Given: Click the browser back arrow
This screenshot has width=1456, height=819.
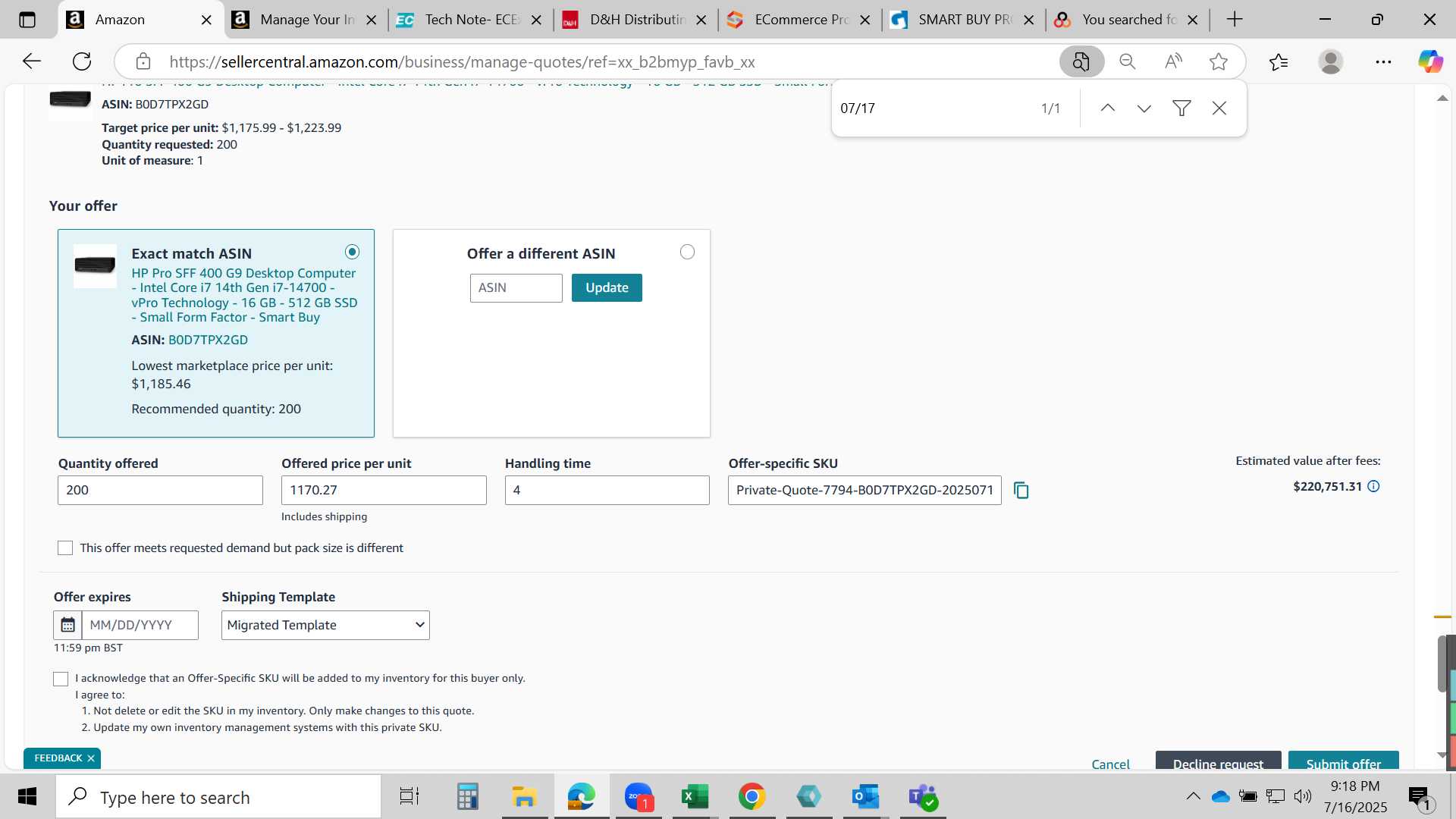Looking at the screenshot, I should (31, 61).
